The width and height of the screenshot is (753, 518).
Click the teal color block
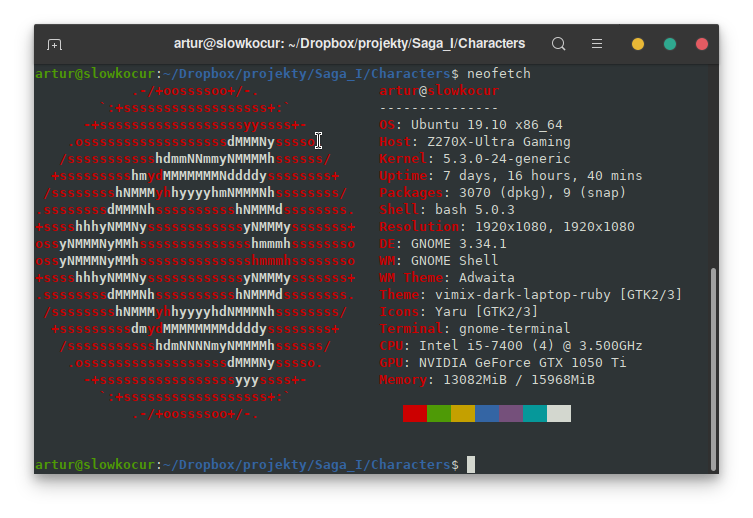[535, 413]
